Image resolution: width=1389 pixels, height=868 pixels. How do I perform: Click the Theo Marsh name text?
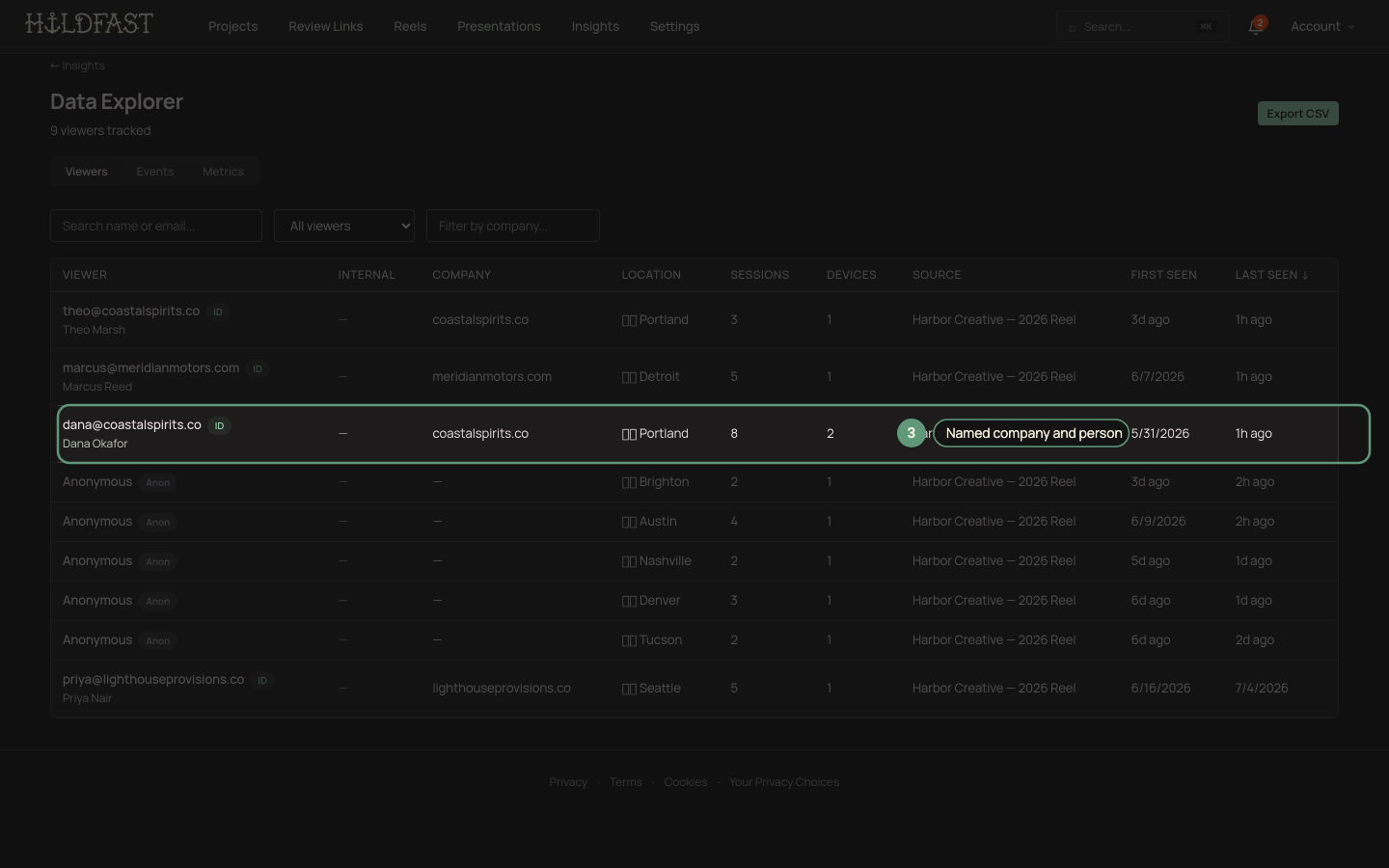(x=94, y=330)
